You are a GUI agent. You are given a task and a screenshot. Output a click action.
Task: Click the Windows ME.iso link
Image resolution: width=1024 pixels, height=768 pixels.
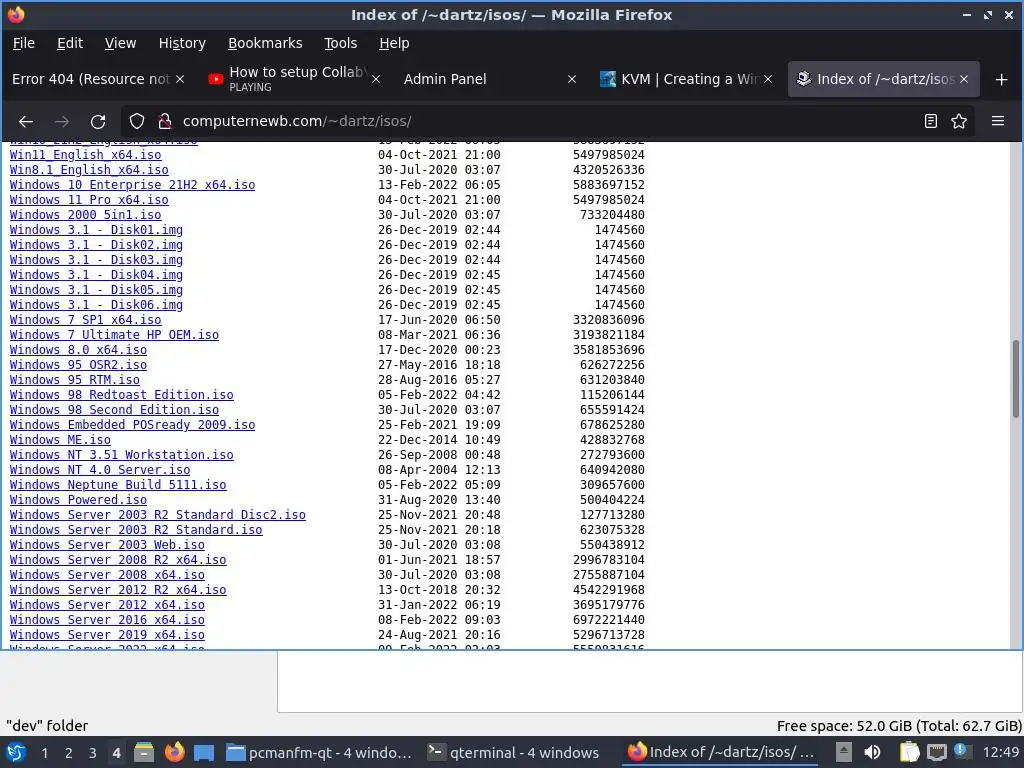coord(60,440)
